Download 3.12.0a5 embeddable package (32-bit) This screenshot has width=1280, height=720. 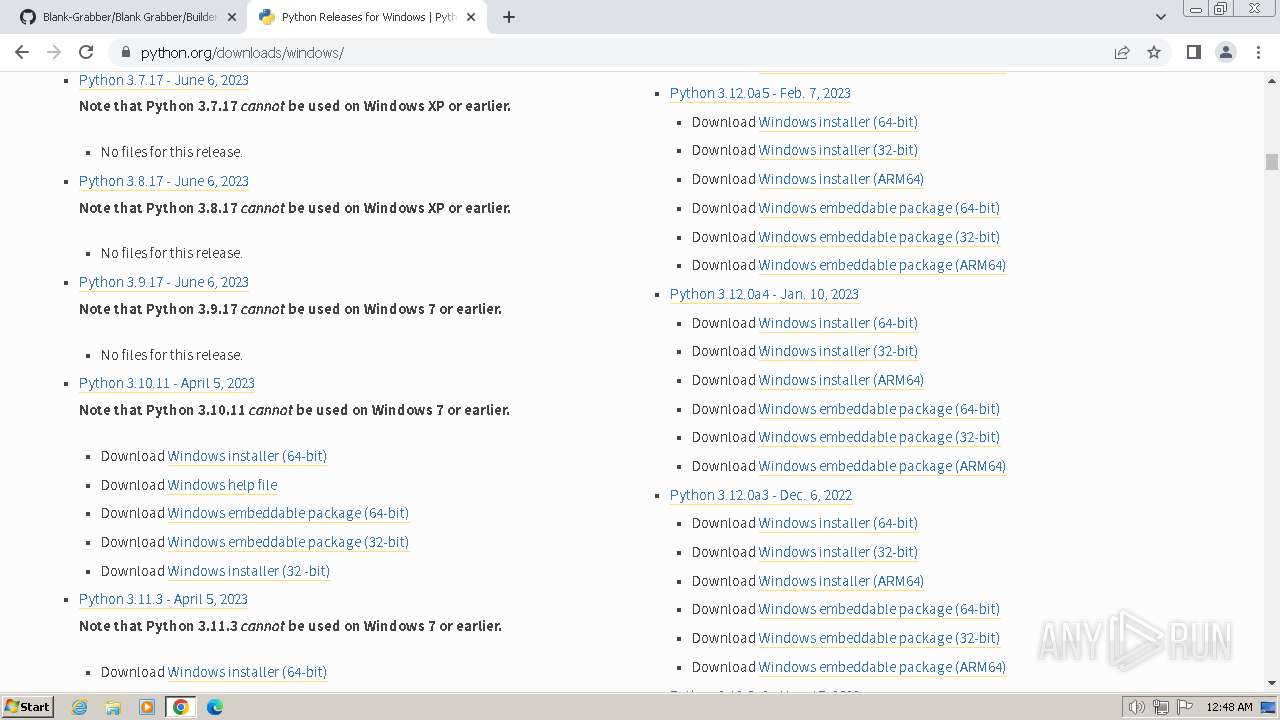(x=879, y=237)
